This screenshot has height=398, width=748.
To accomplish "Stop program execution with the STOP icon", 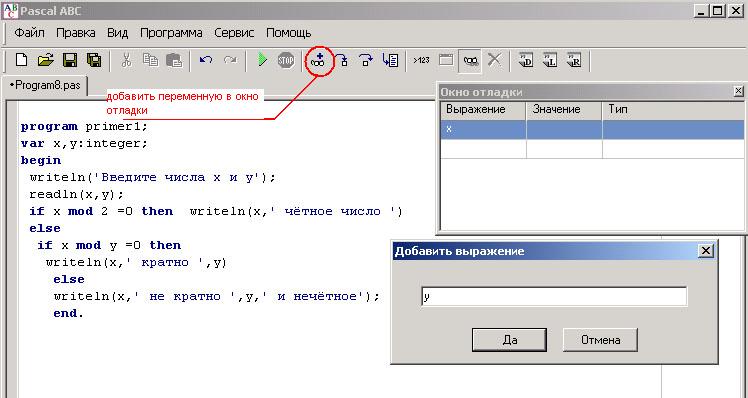I will pos(286,61).
